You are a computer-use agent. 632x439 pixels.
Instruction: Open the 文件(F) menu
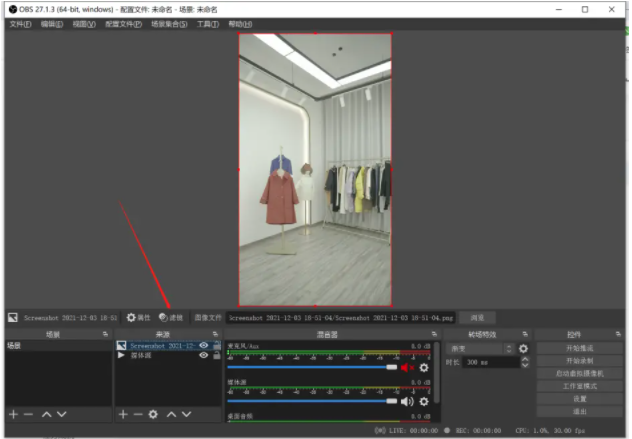[x=20, y=24]
